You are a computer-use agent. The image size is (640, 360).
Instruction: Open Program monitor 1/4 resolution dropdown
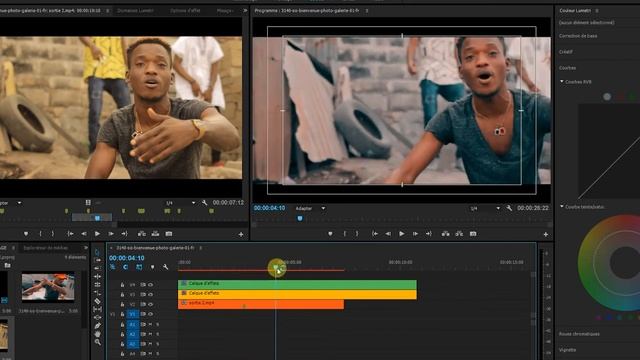pyautogui.click(x=485, y=208)
